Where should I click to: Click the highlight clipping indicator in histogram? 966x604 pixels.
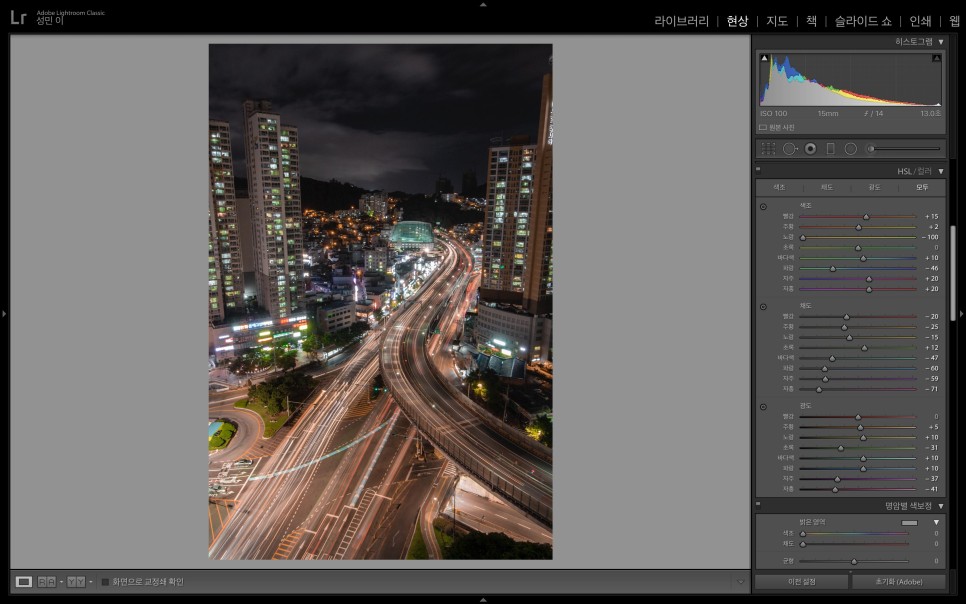point(936,58)
